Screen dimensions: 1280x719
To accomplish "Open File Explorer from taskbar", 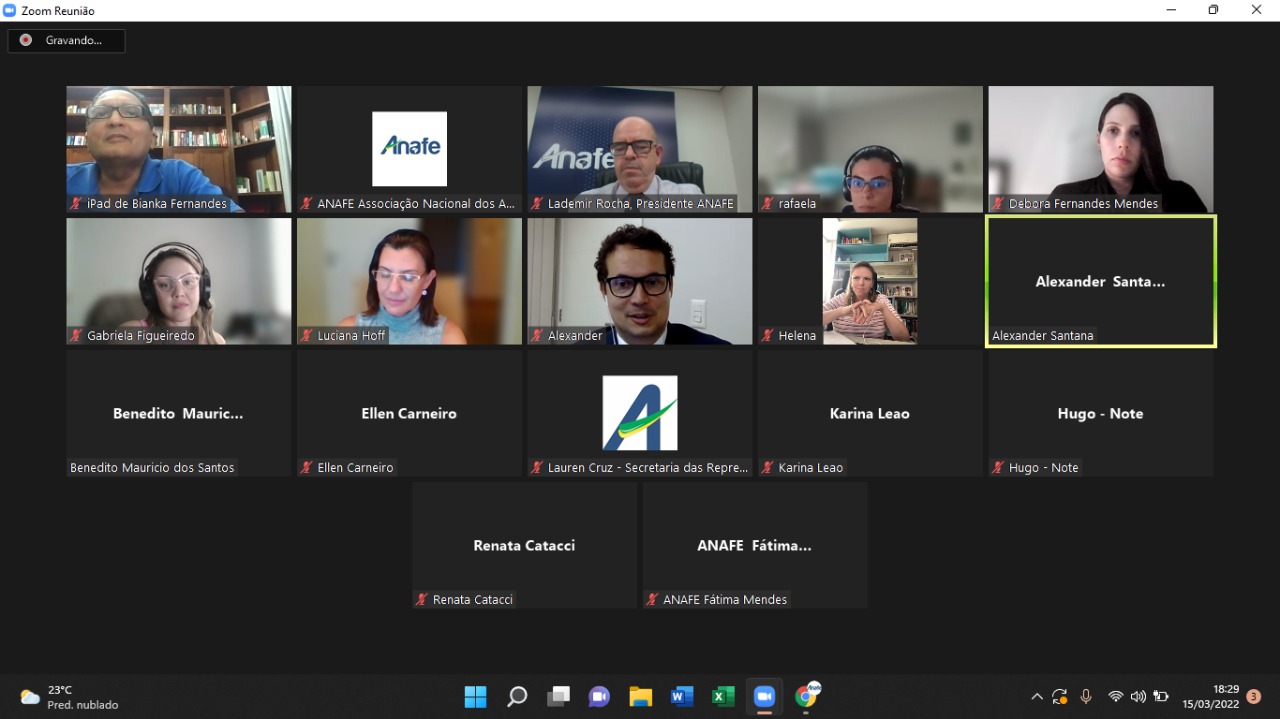I will (640, 697).
